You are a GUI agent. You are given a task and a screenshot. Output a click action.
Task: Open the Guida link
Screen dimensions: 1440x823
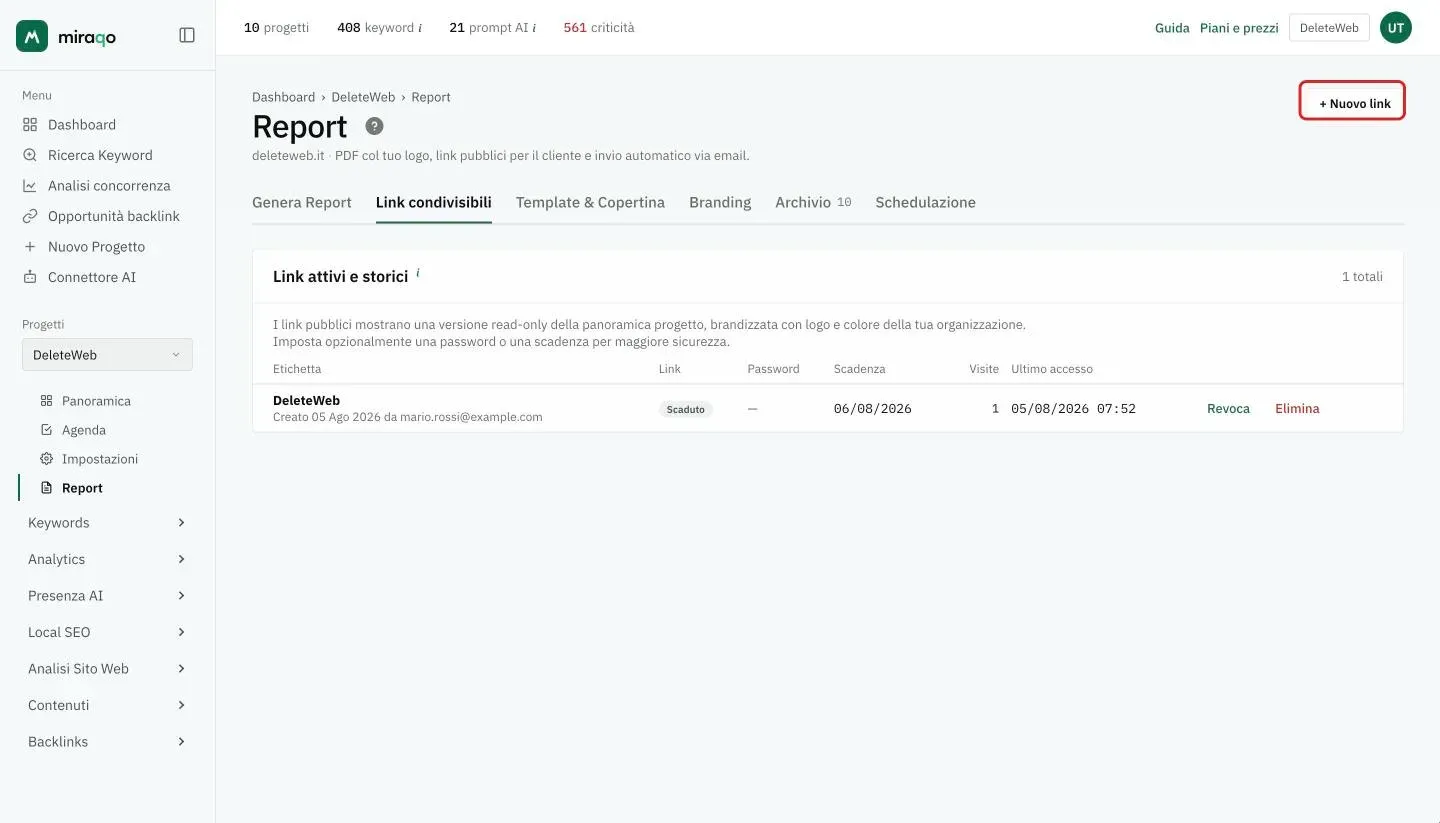pos(1172,28)
